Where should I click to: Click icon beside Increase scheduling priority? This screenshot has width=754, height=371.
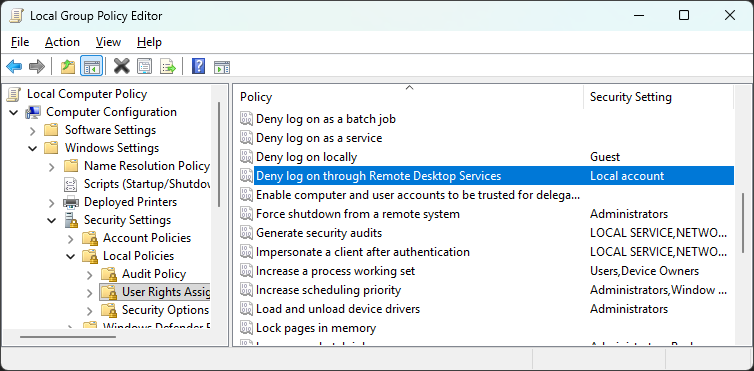(x=246, y=290)
